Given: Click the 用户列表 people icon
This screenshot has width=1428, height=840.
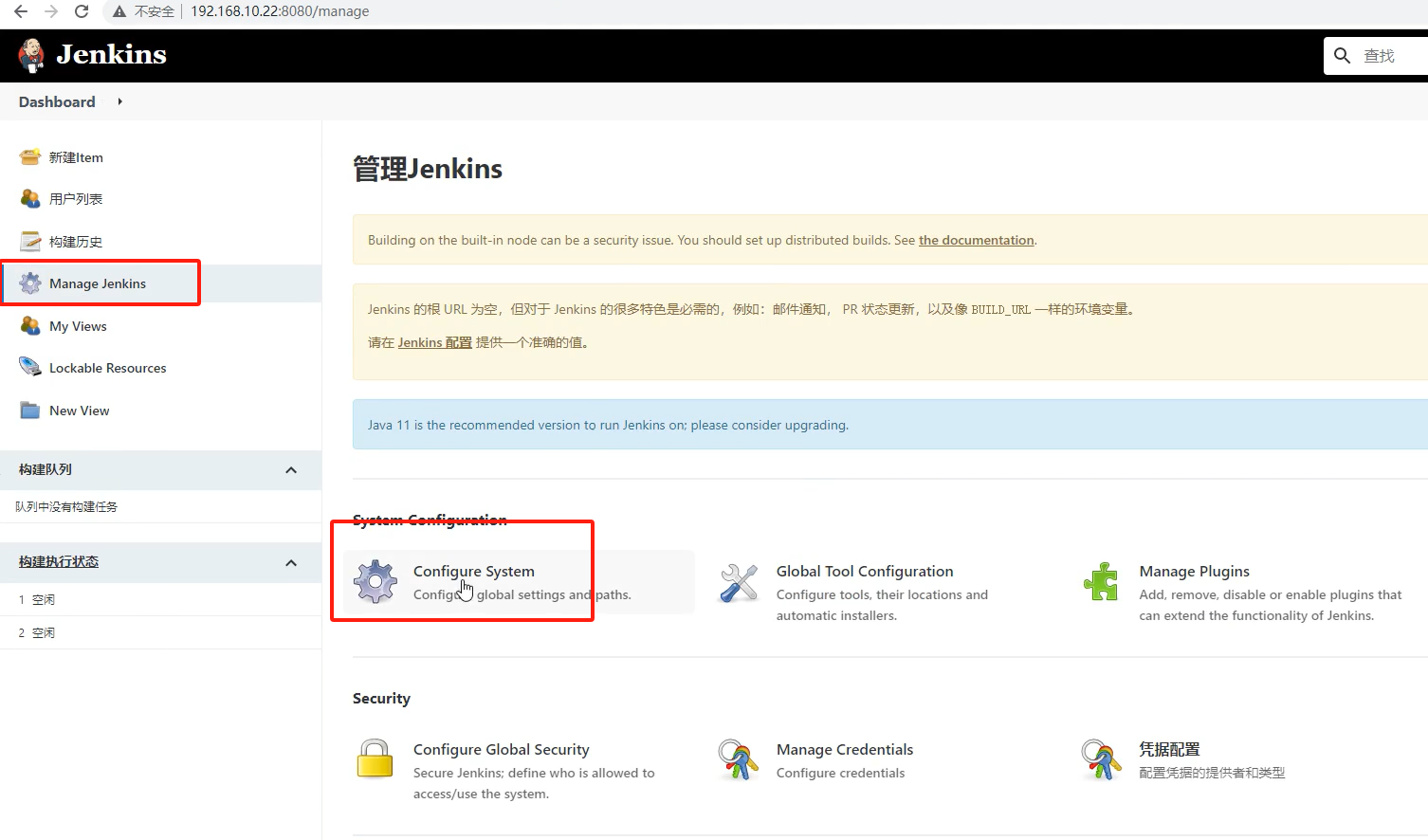Looking at the screenshot, I should coord(30,199).
